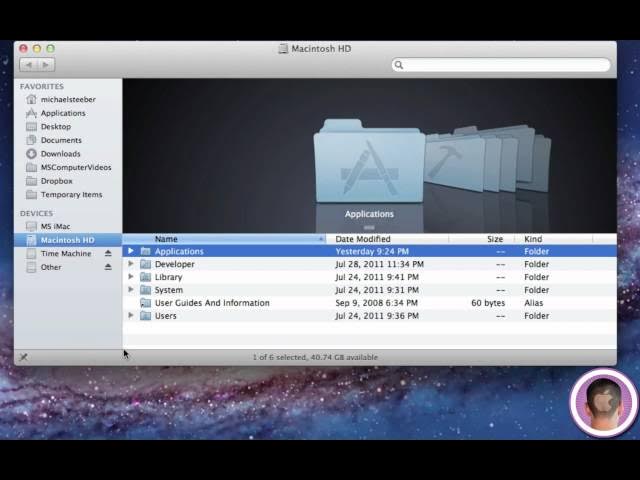Select User Guides And Information name
640x480 pixels.
coord(212,303)
